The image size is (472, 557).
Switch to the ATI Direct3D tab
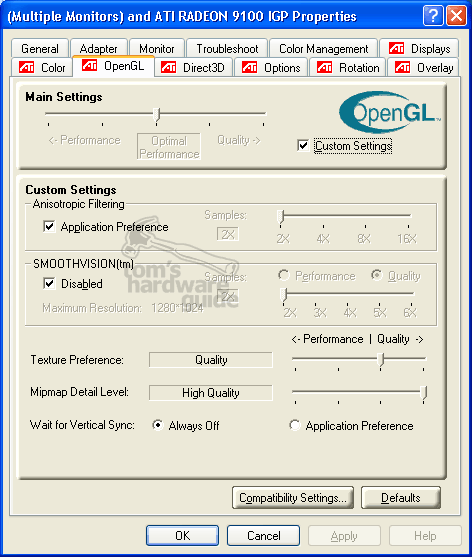pos(194,67)
